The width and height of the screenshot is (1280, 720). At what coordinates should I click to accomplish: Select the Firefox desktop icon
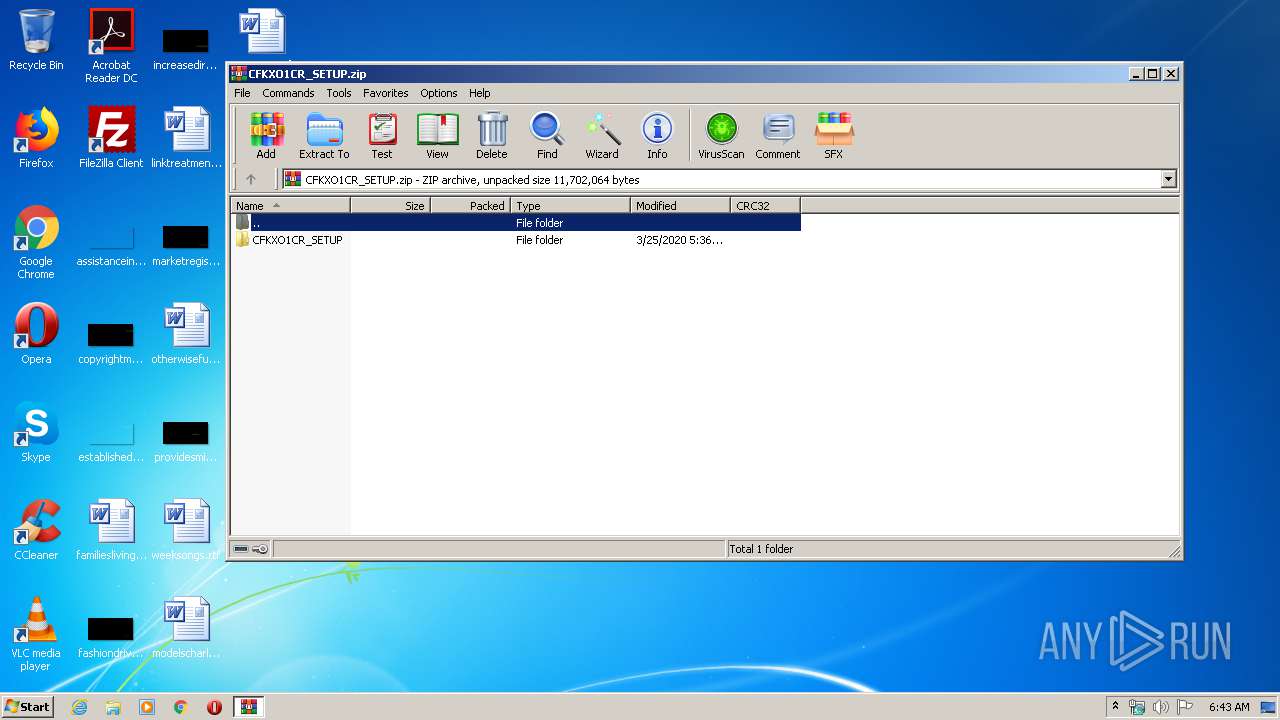pos(36,138)
